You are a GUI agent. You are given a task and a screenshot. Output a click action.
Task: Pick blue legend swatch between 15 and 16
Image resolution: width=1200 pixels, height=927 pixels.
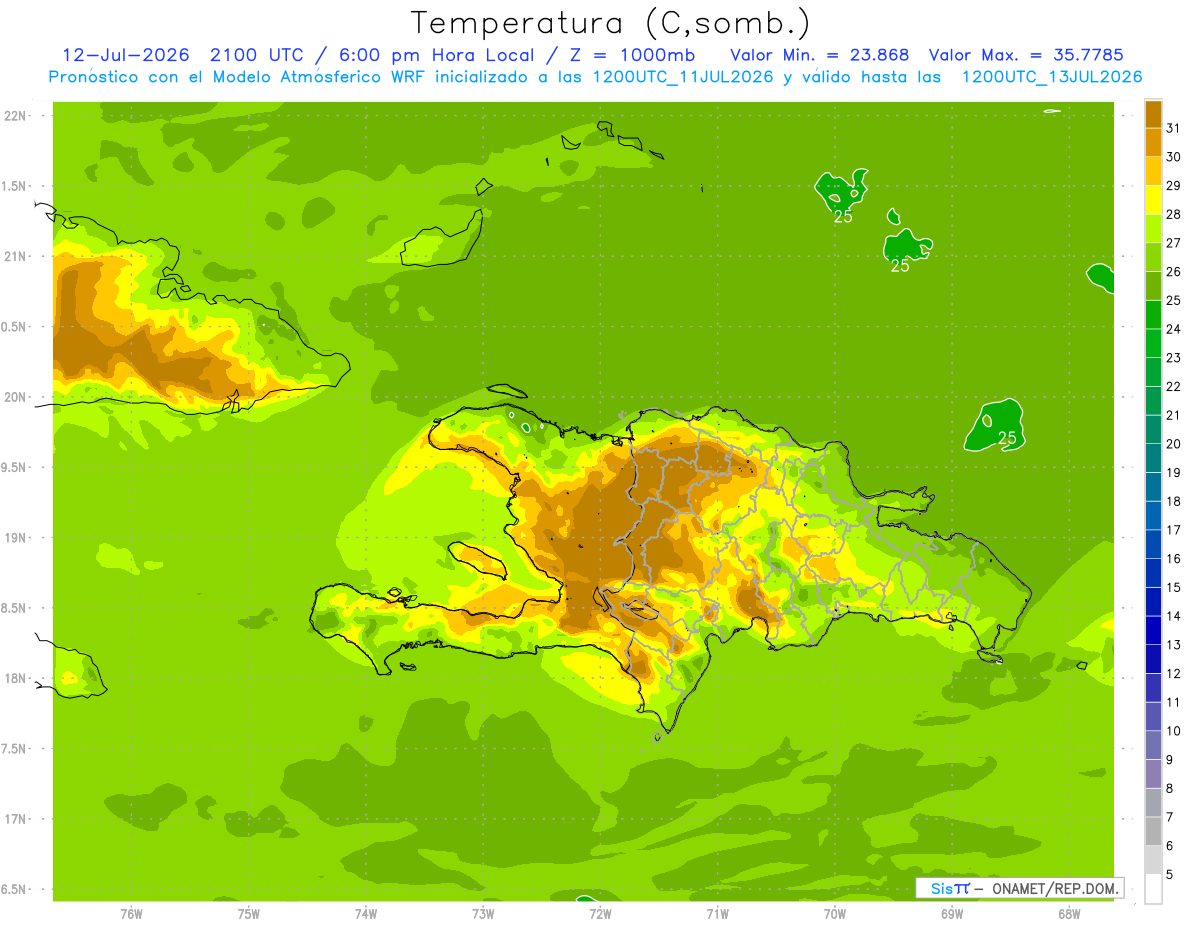(x=1153, y=573)
